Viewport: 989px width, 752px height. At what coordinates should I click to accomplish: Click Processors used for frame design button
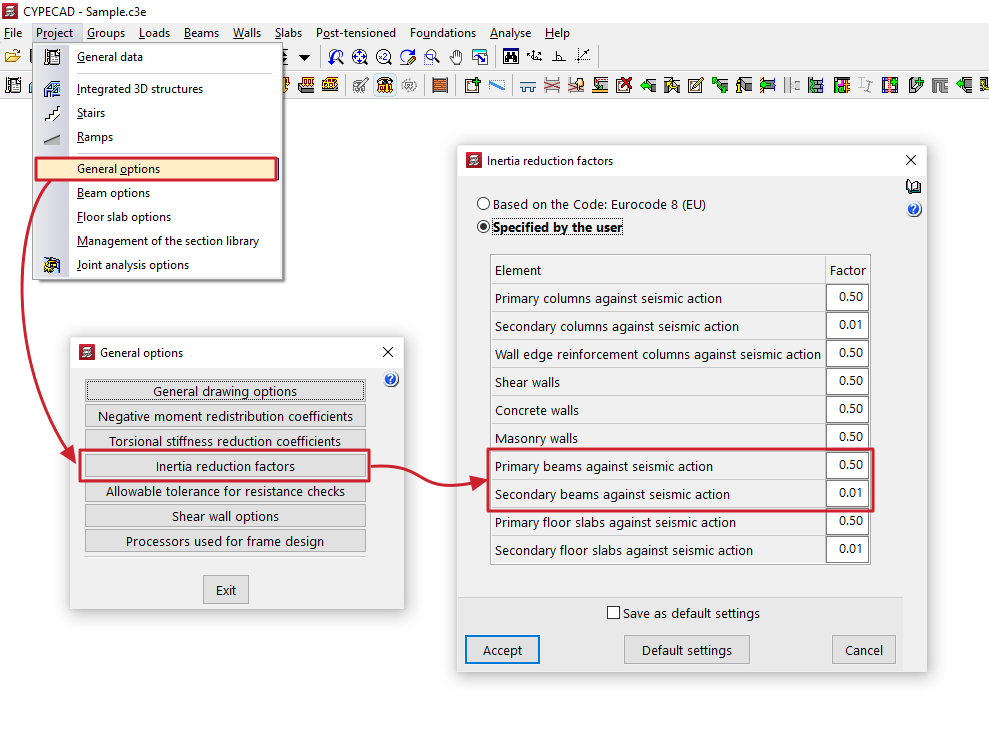coord(225,541)
